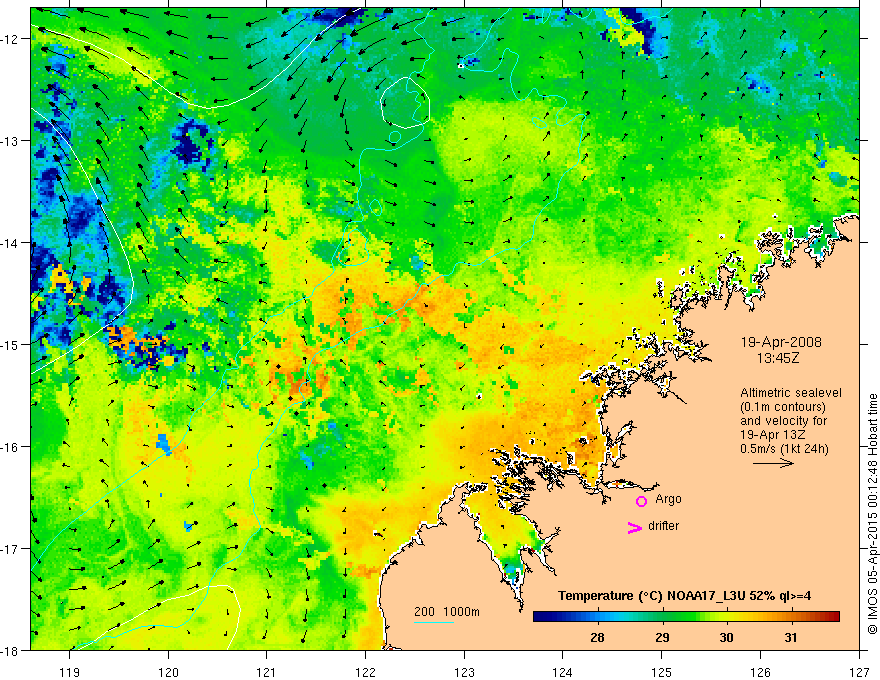880x680 pixels.
Task: Click the cyan 200 1000m depth contour legend line
Action: [434, 622]
